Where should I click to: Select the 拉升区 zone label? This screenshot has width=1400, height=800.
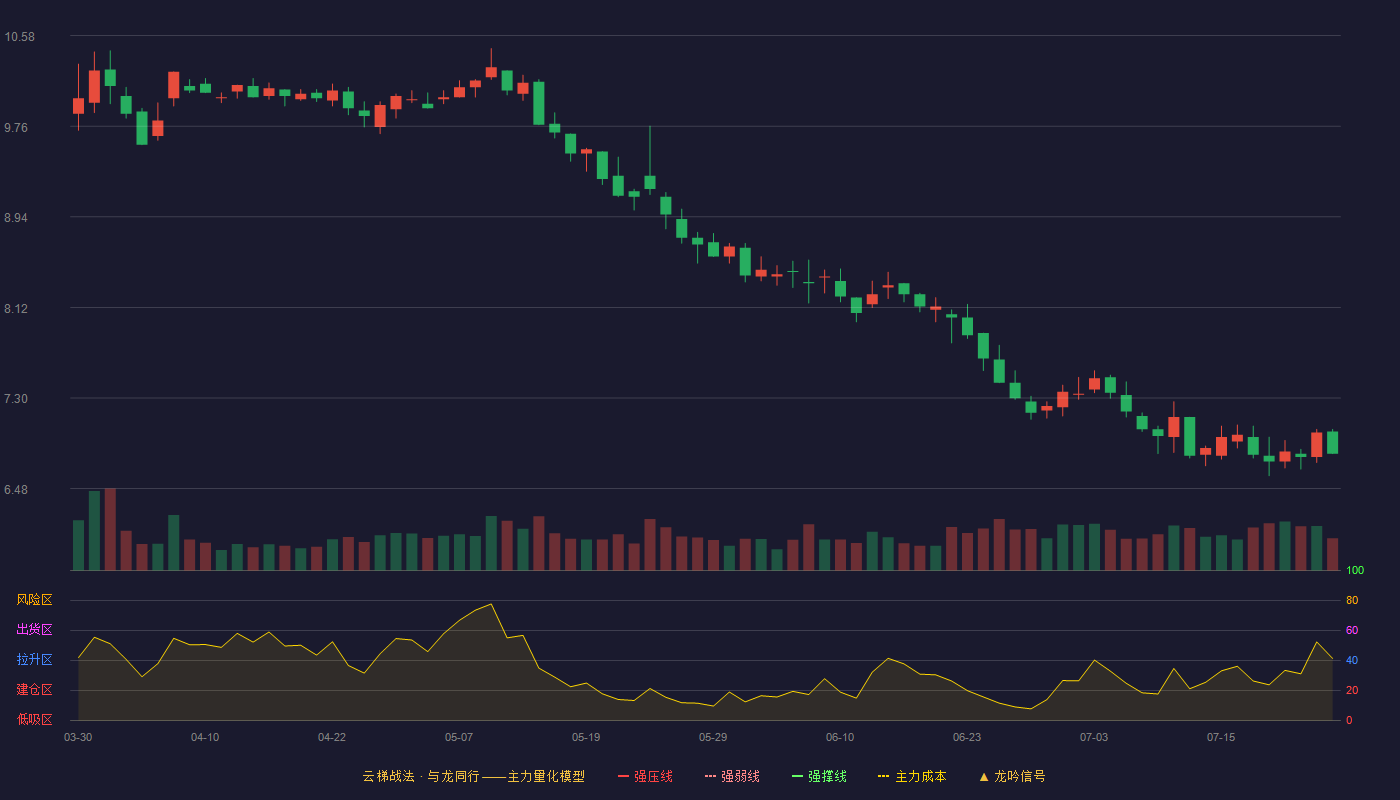pos(34,660)
